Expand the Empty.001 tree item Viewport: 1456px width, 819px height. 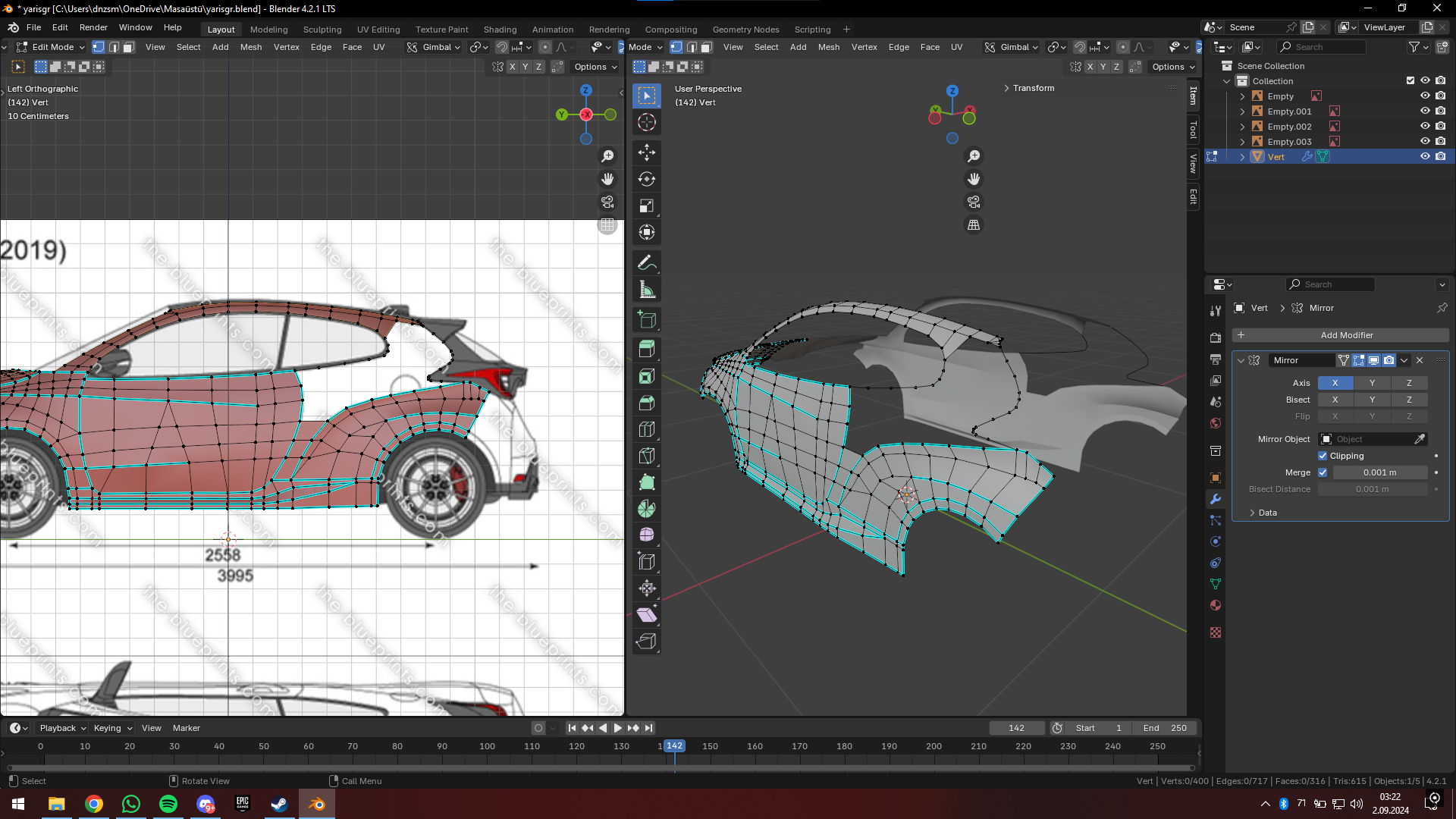[x=1242, y=111]
